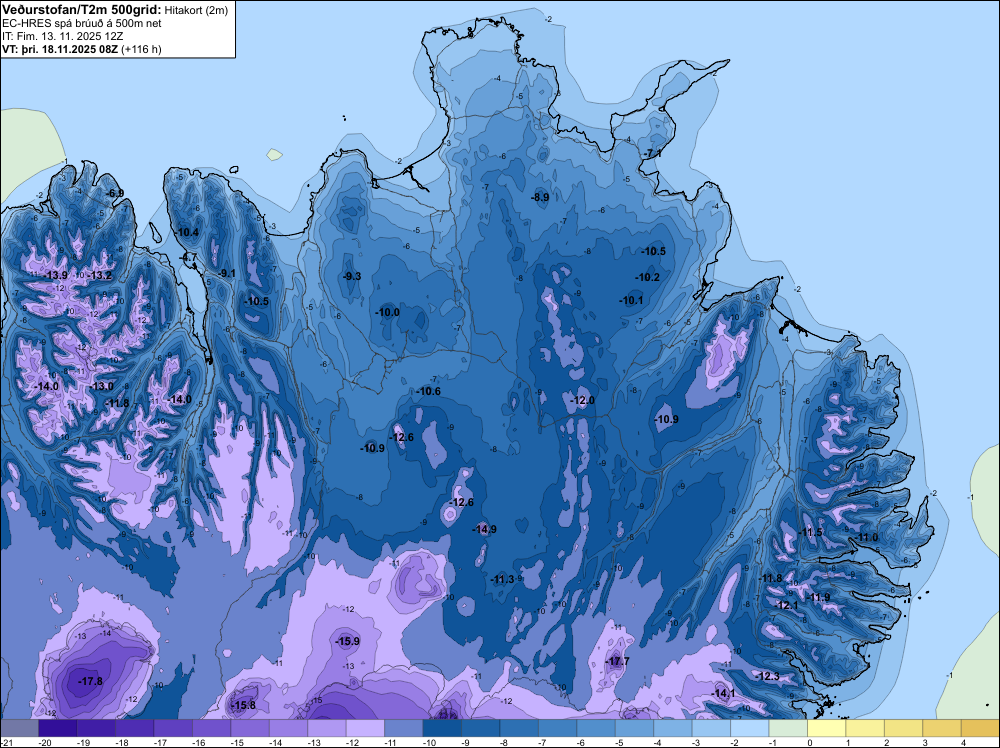
Task: Click the legend color swatch labeled -10
Action: pyautogui.click(x=442, y=728)
